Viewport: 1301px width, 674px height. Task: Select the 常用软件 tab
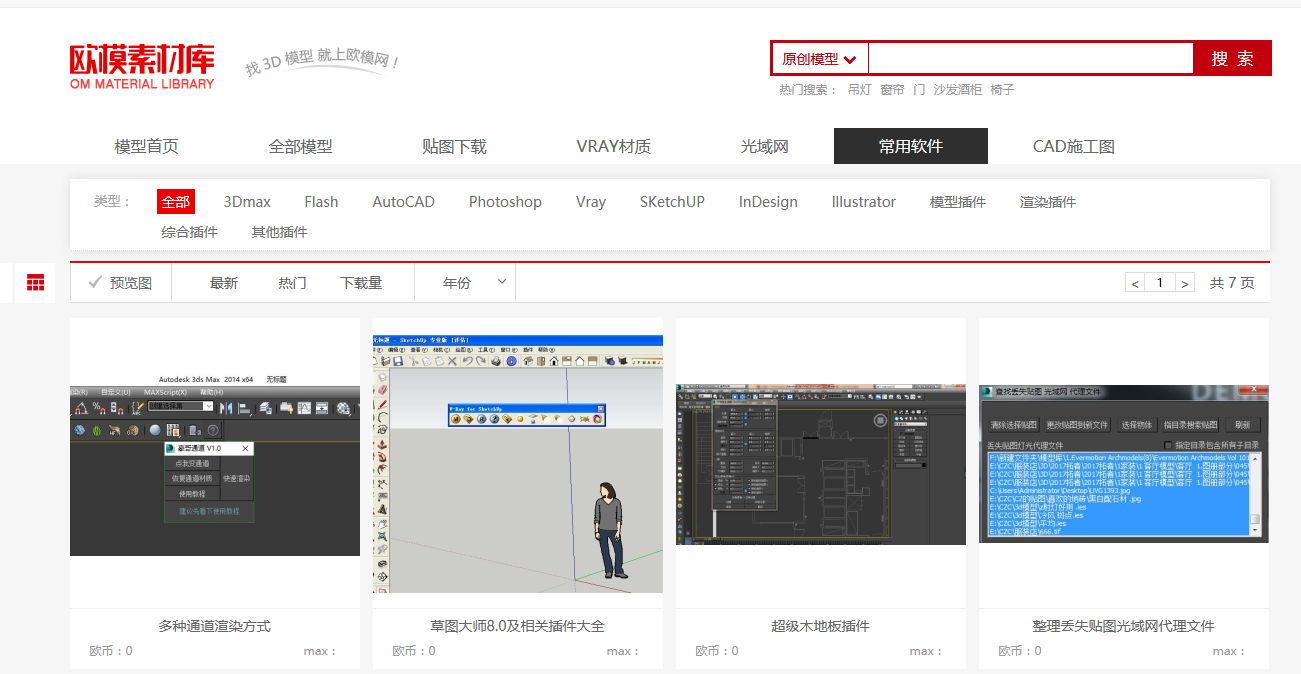pyautogui.click(x=911, y=146)
